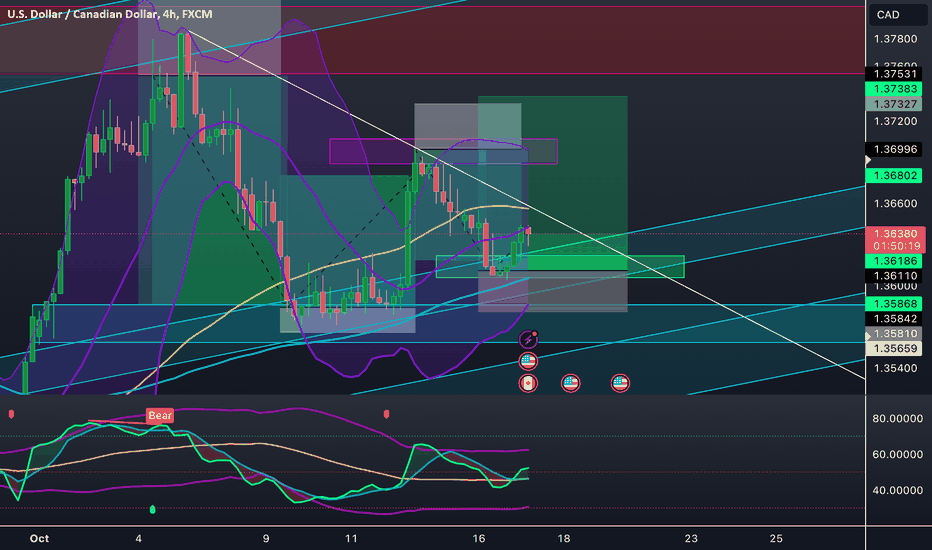Open the lightning bolt event icon

pyautogui.click(x=528, y=340)
